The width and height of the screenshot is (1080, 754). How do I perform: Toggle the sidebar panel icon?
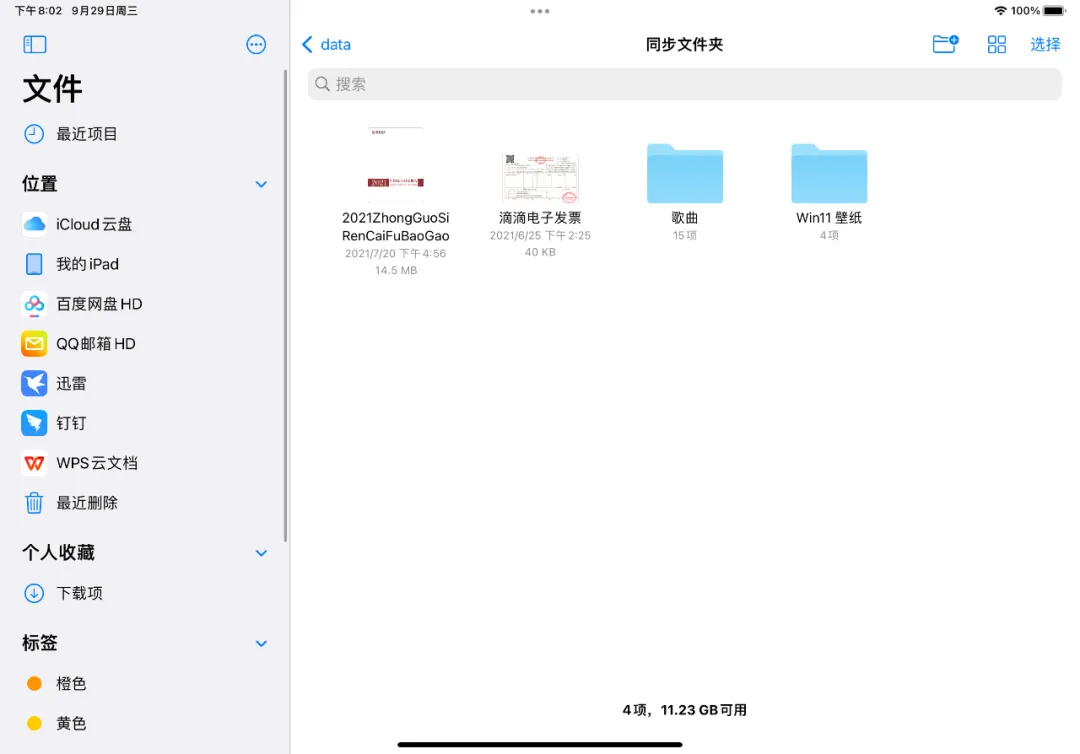[x=34, y=45]
